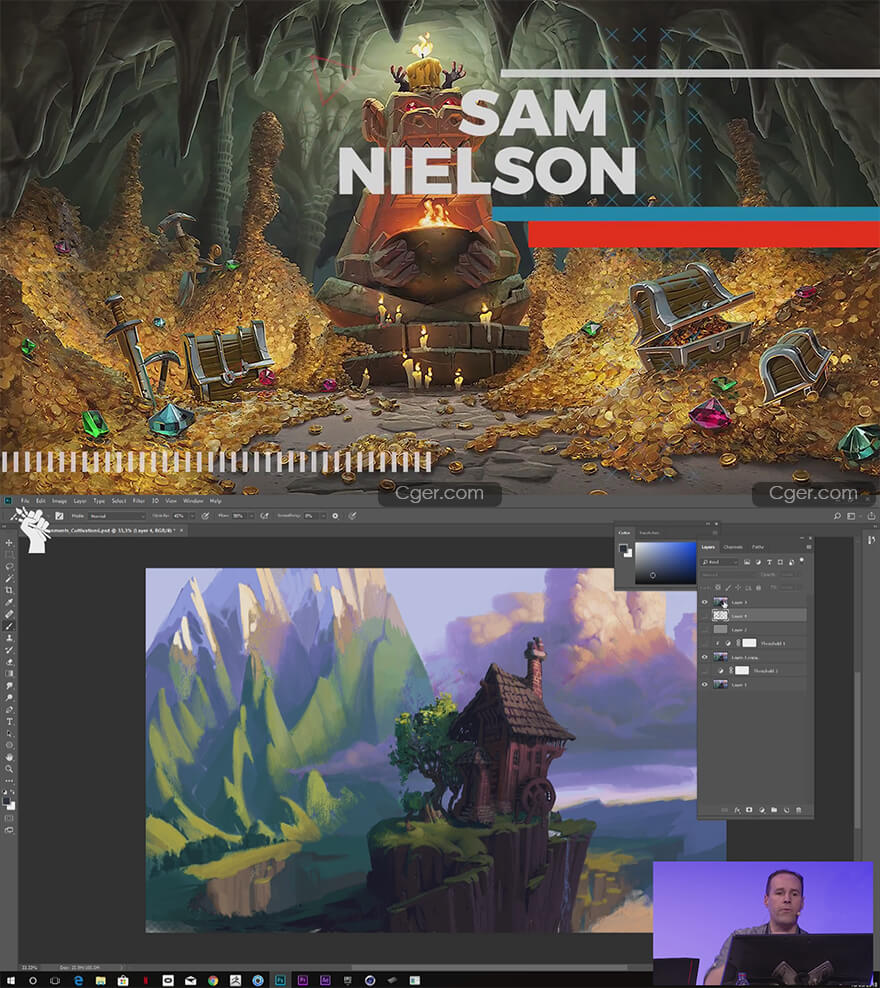Viewport: 880px width, 988px height.
Task: Toggle visibility of the layer above lower Threshold
Action: (704, 657)
